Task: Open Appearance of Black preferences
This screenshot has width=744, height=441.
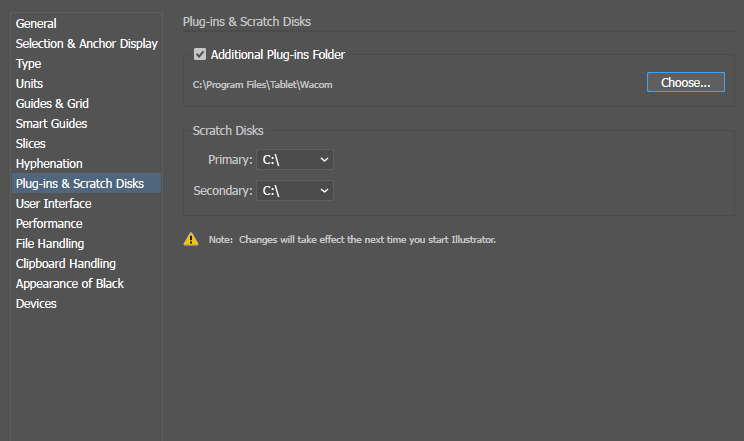Action: pos(70,283)
